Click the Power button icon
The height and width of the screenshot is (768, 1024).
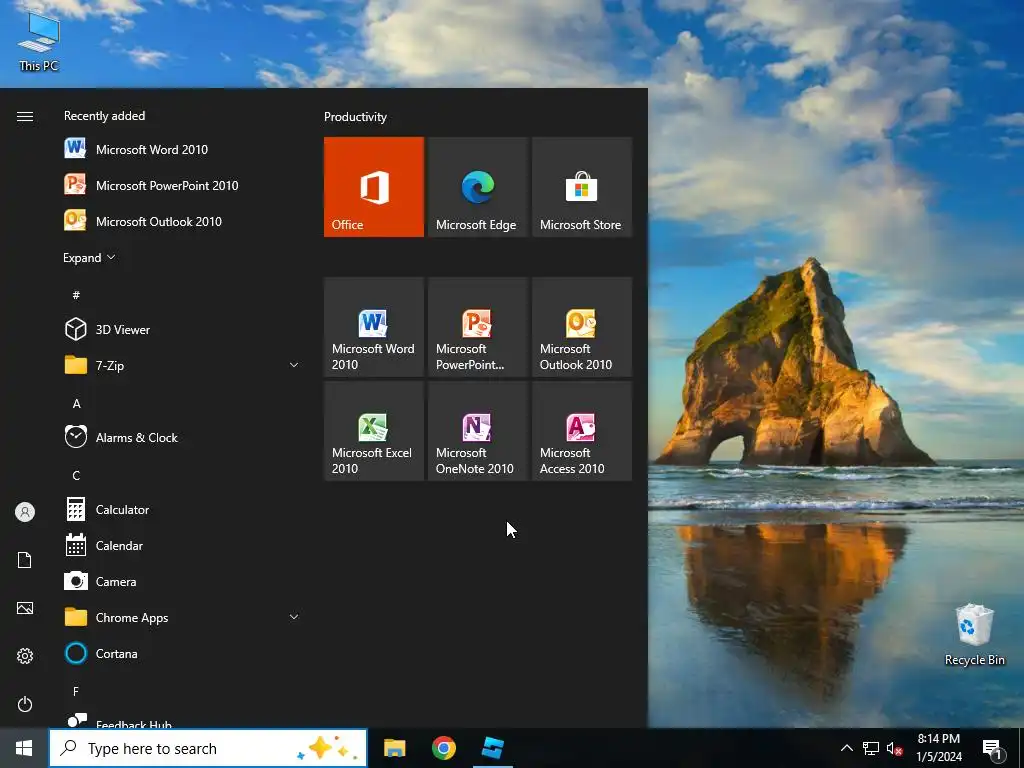pyautogui.click(x=25, y=704)
